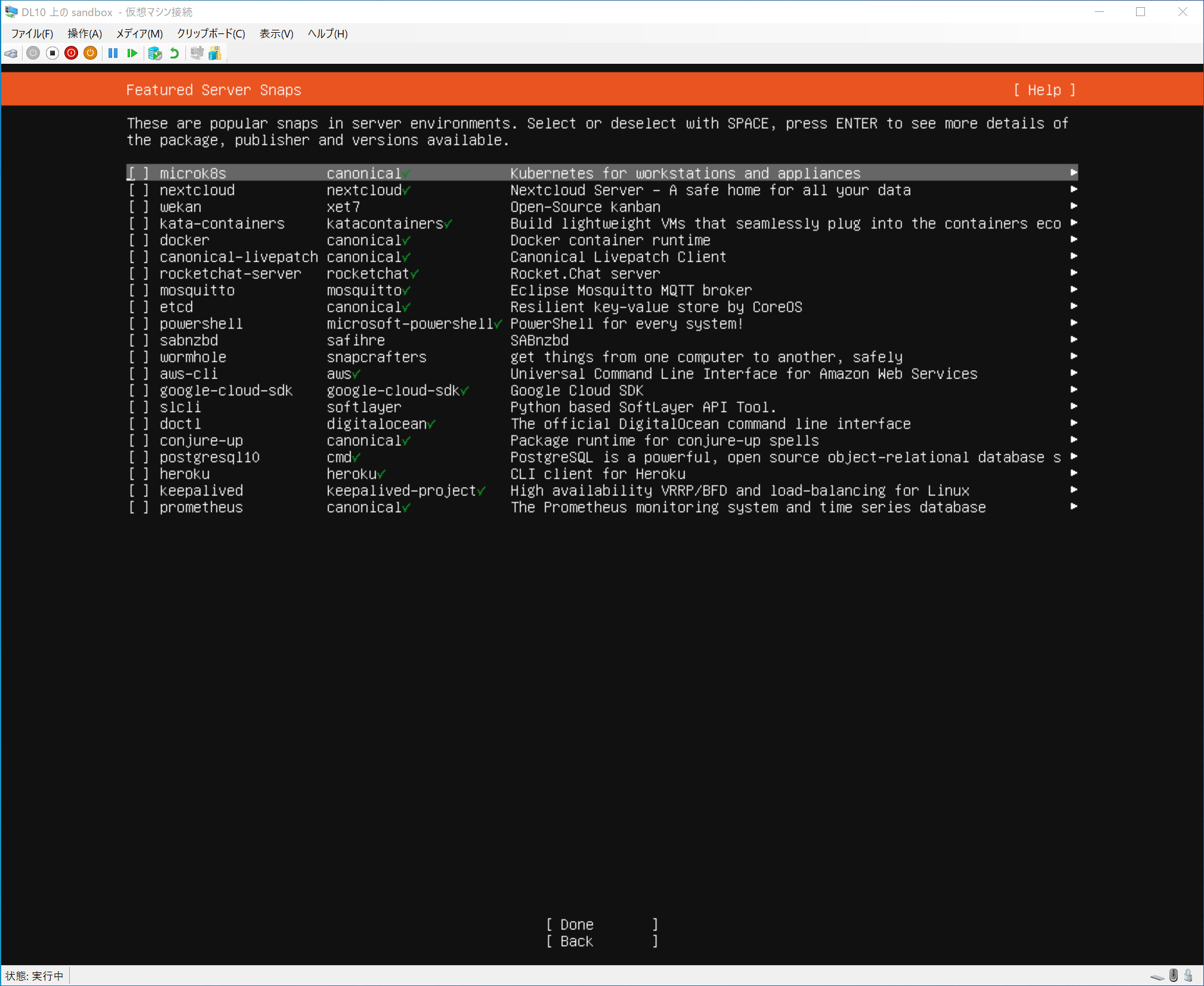Tick the postgresql10 snap checkbox
This screenshot has width=1204, height=986.
tap(138, 457)
